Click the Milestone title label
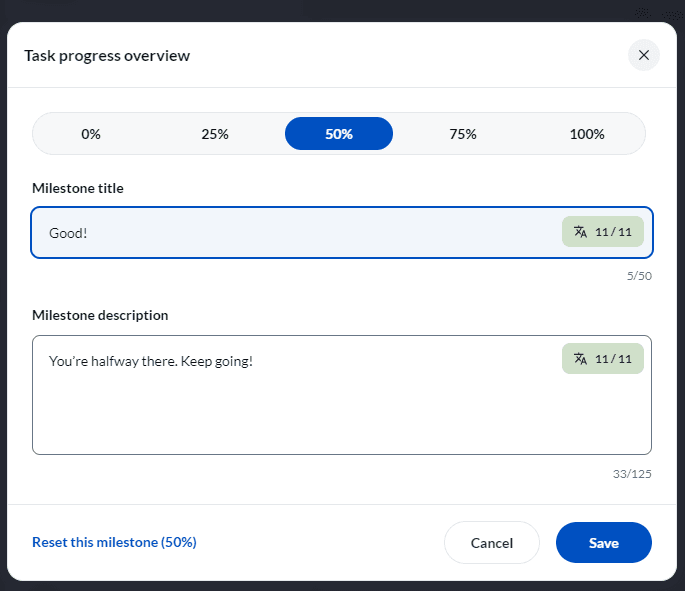 point(78,188)
